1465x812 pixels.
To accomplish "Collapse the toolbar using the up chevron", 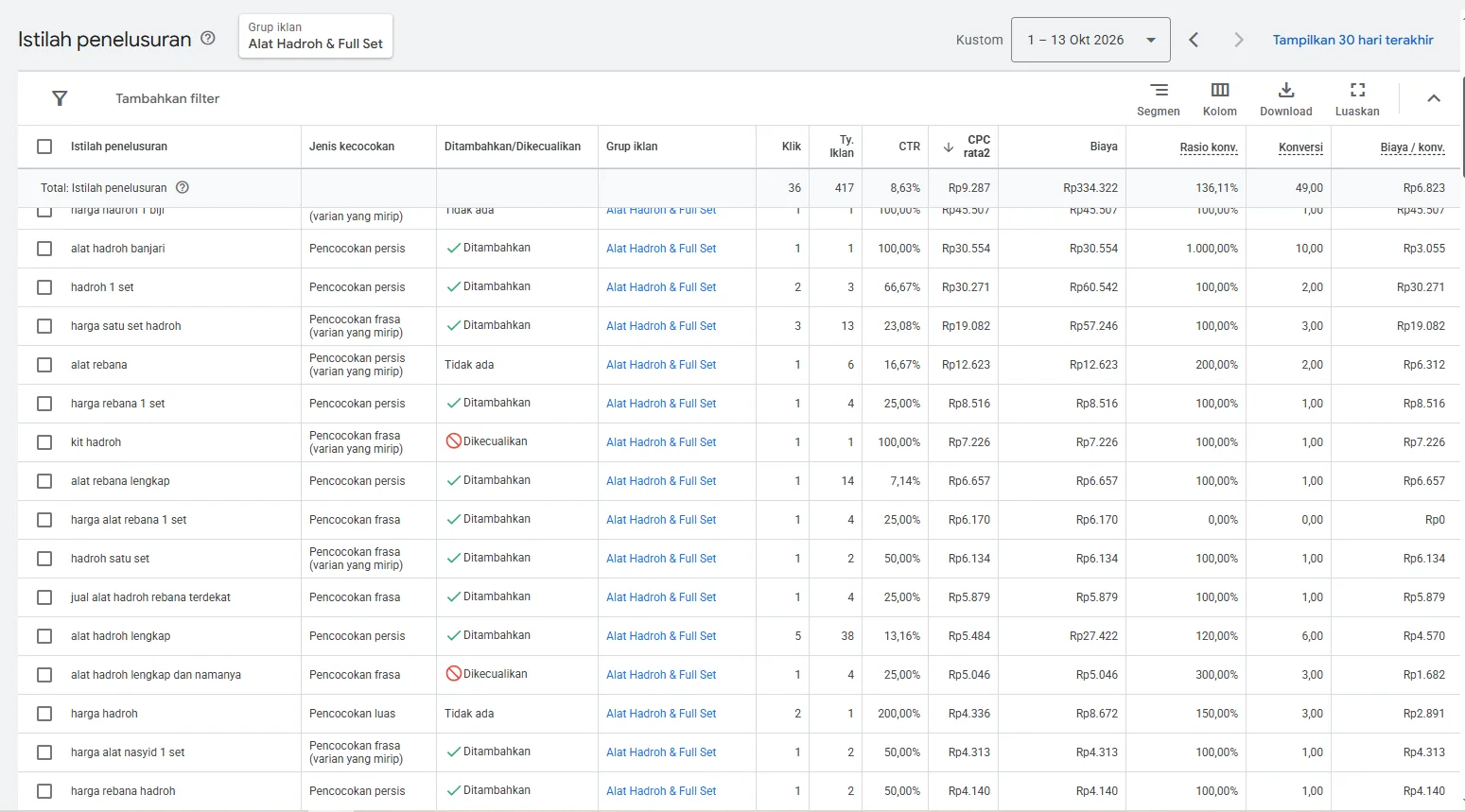I will click(1434, 98).
